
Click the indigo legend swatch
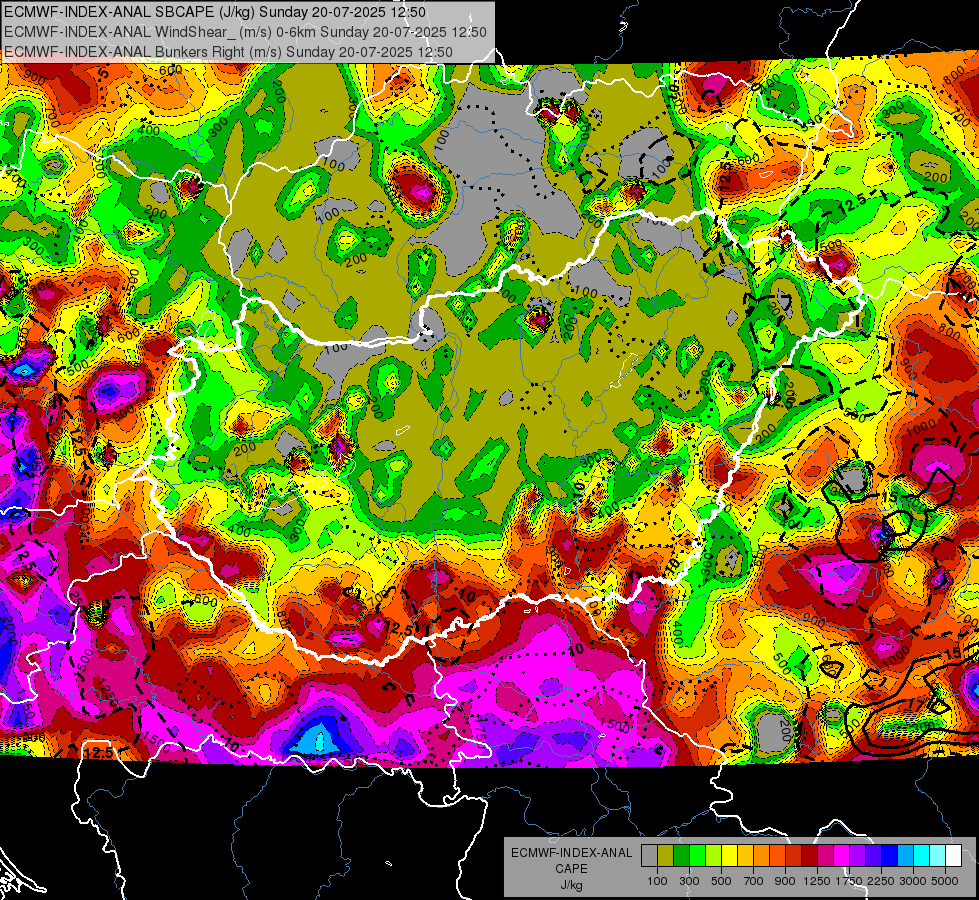point(873,855)
